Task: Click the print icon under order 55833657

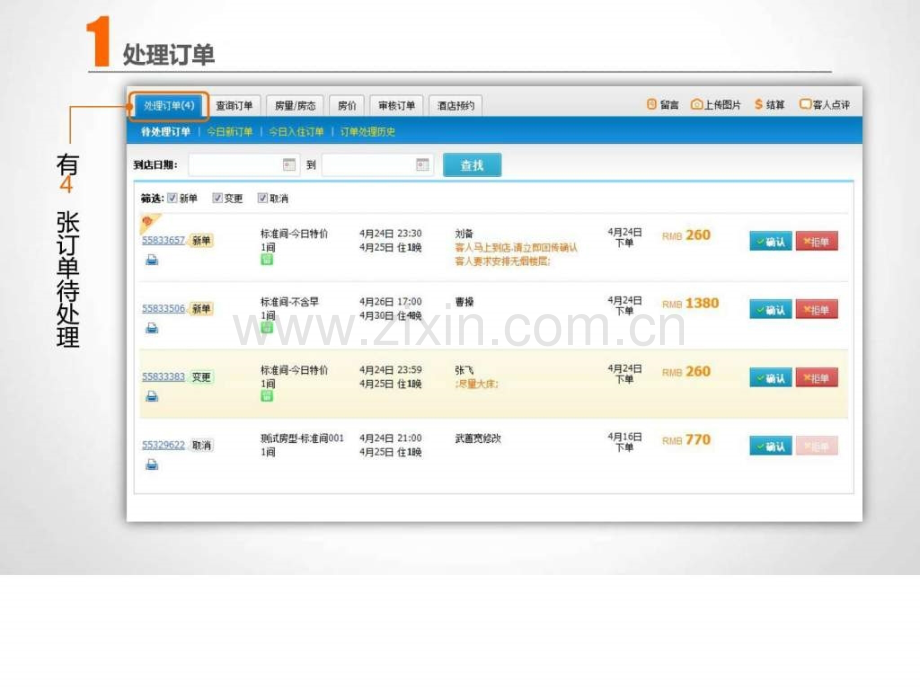Action: coord(152,260)
